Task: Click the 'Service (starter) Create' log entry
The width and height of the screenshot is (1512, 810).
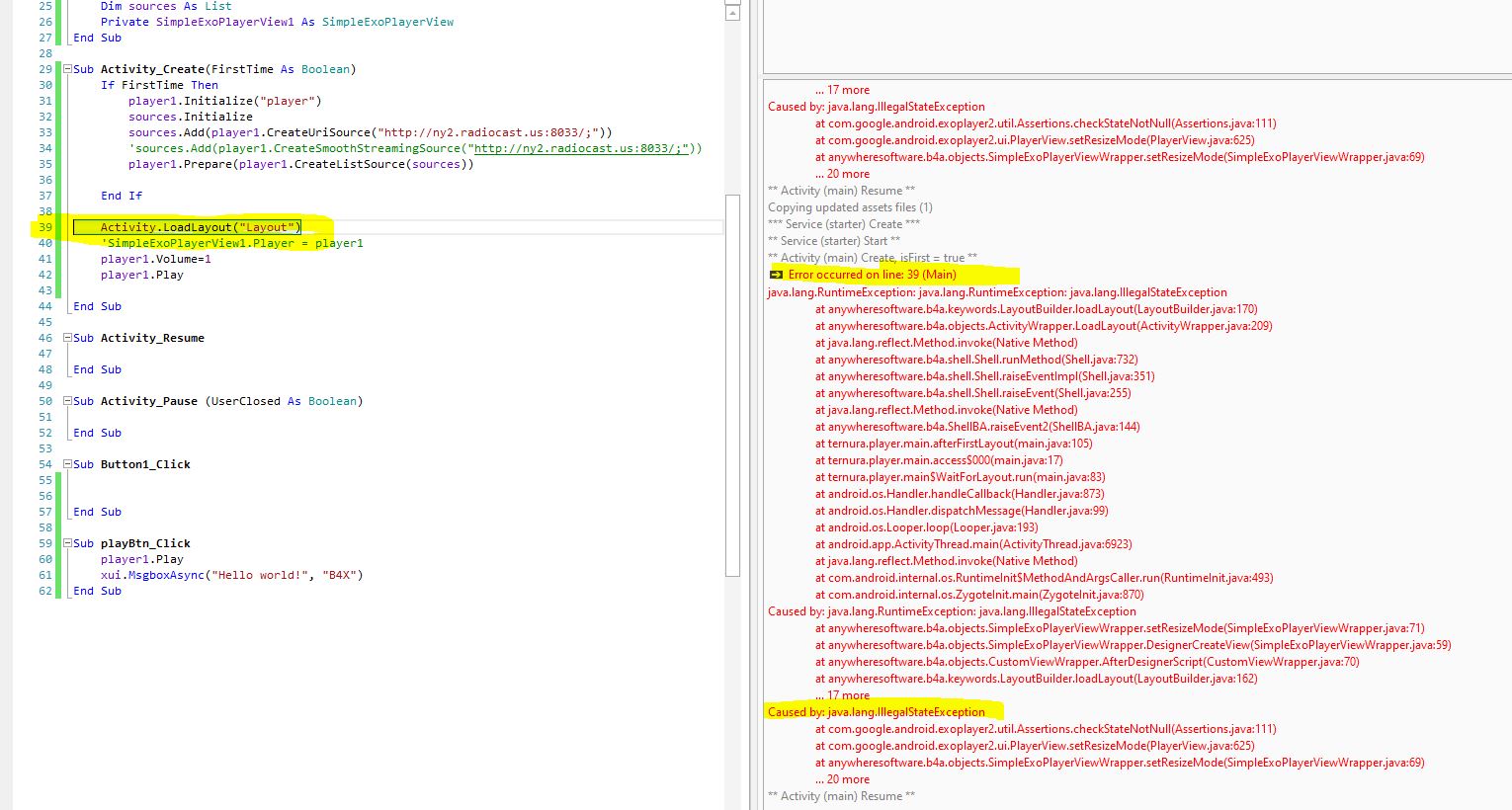Action: coord(844,224)
